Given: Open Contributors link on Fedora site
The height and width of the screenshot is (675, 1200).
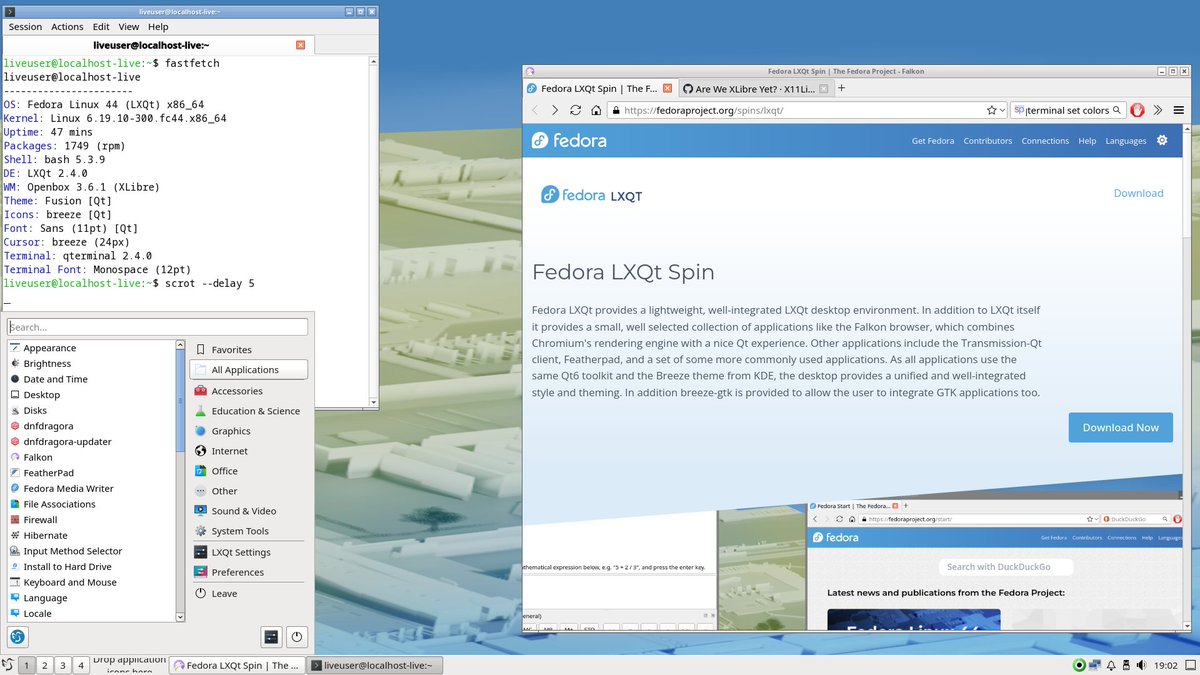Looking at the screenshot, I should tap(987, 141).
